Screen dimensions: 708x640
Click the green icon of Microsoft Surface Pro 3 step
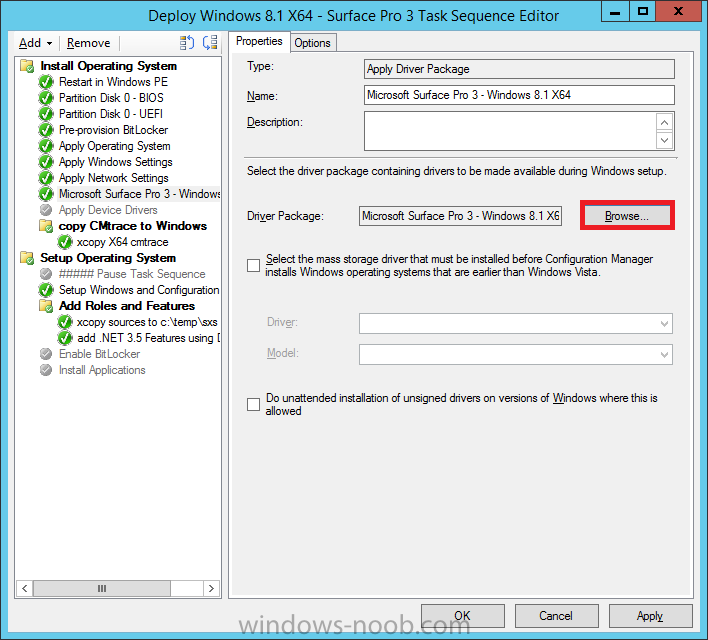[46, 194]
